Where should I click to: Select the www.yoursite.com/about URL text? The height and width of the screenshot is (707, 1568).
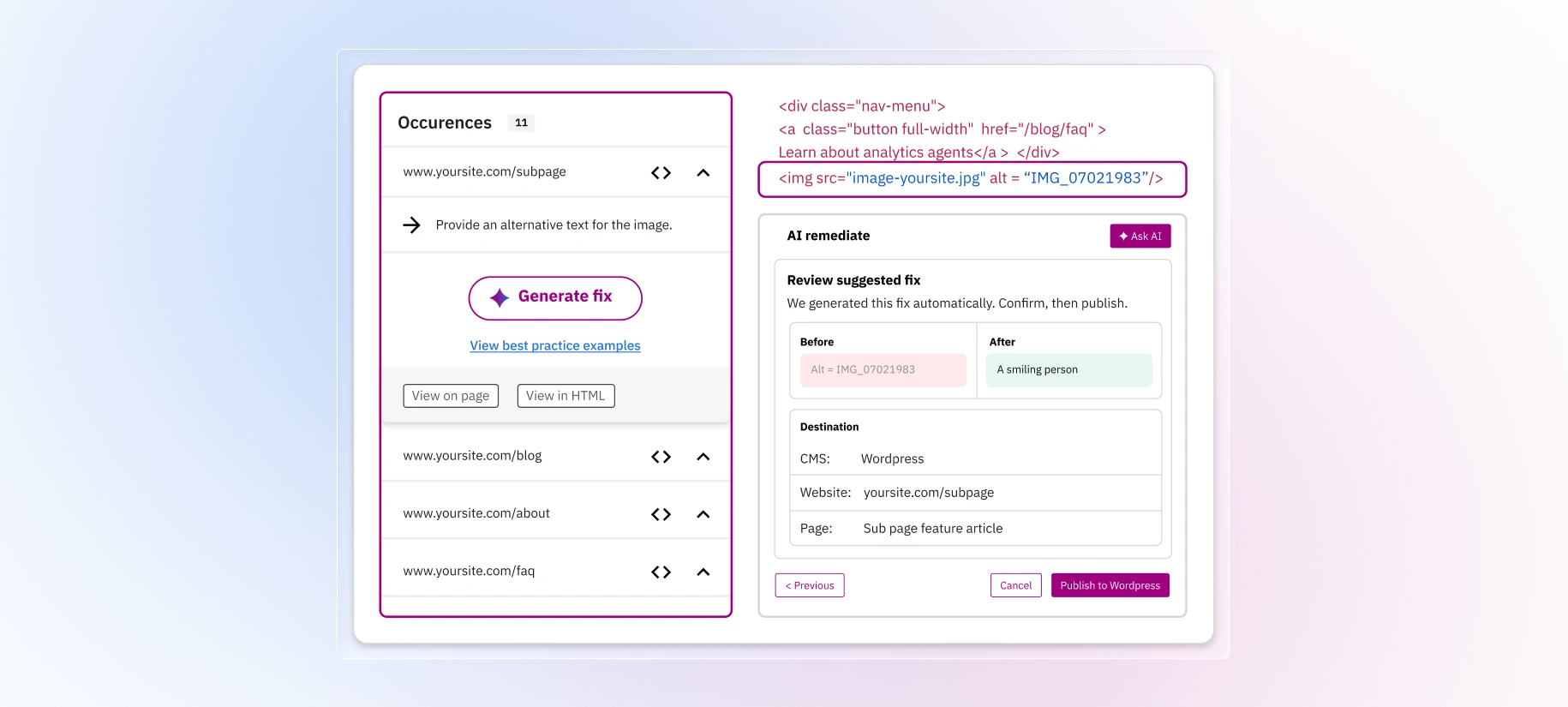tap(476, 513)
